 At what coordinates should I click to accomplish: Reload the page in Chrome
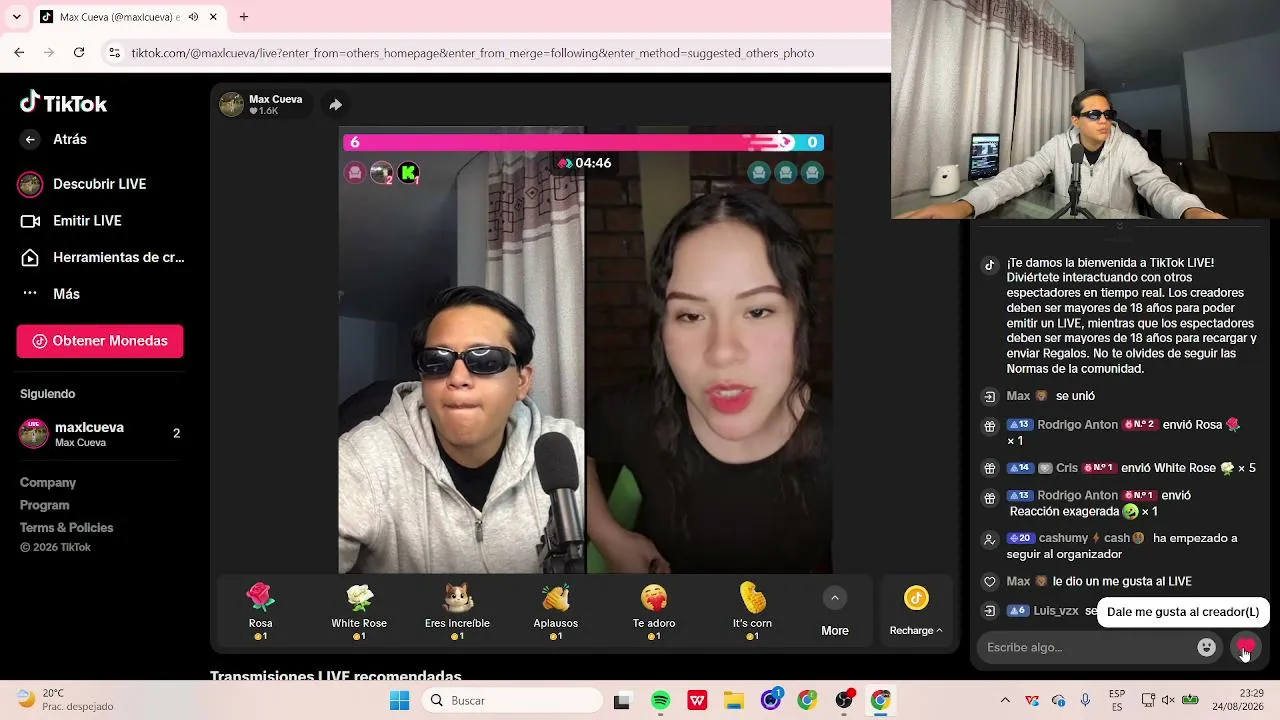tap(79, 53)
